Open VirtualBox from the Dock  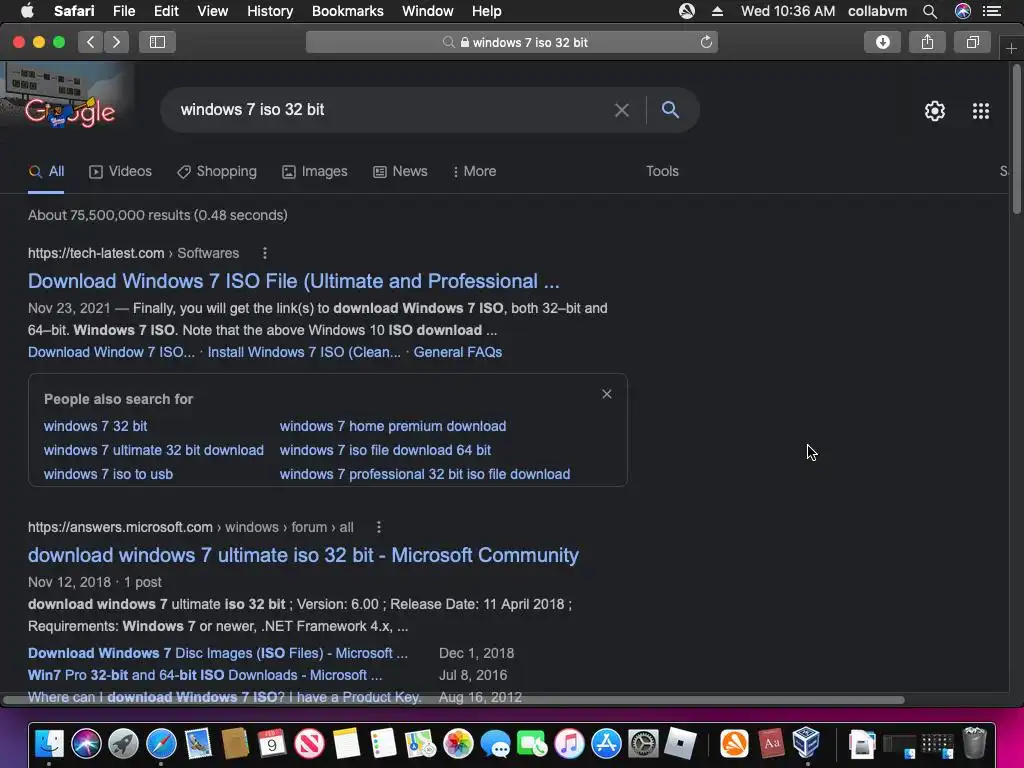[807, 743]
